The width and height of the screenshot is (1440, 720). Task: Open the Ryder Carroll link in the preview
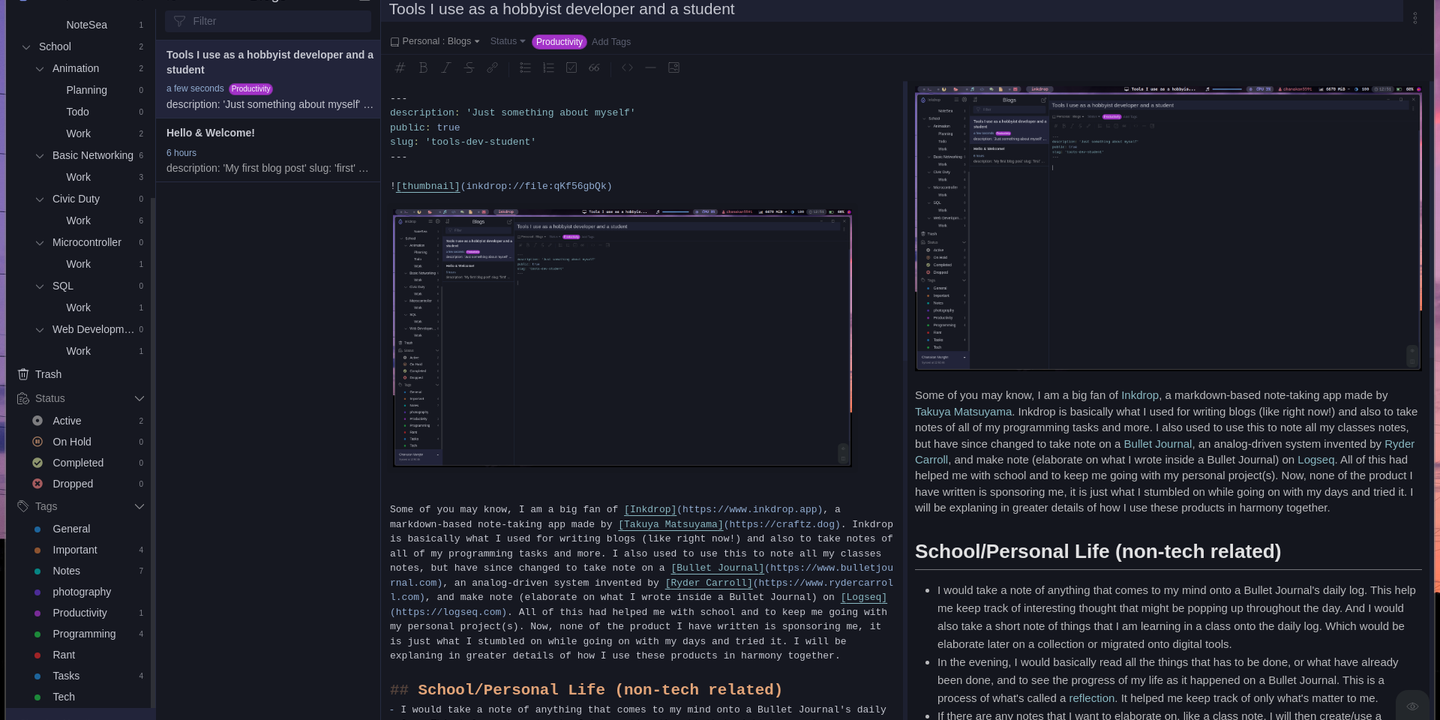(1399, 443)
